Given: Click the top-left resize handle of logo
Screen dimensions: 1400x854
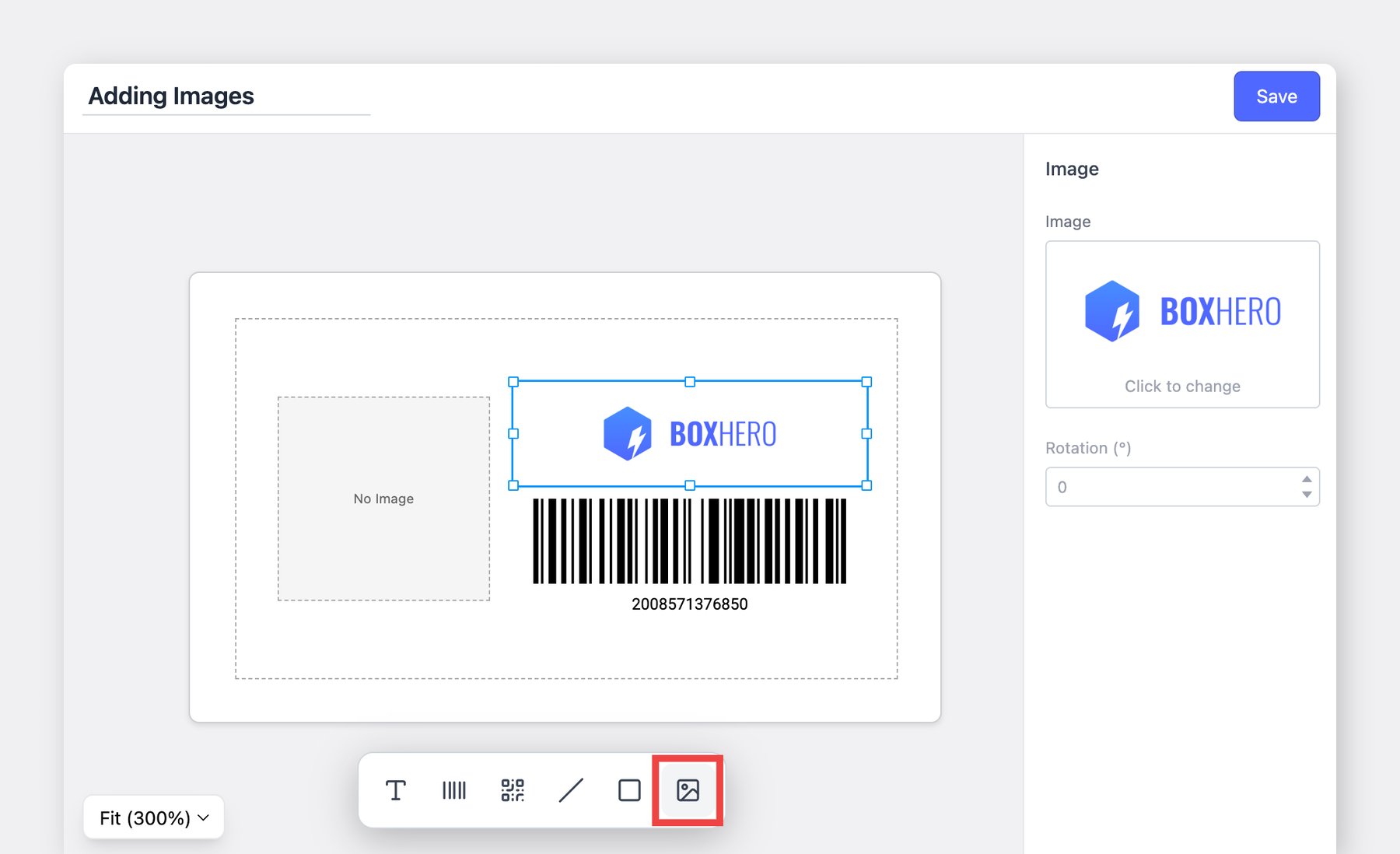Looking at the screenshot, I should tap(513, 382).
